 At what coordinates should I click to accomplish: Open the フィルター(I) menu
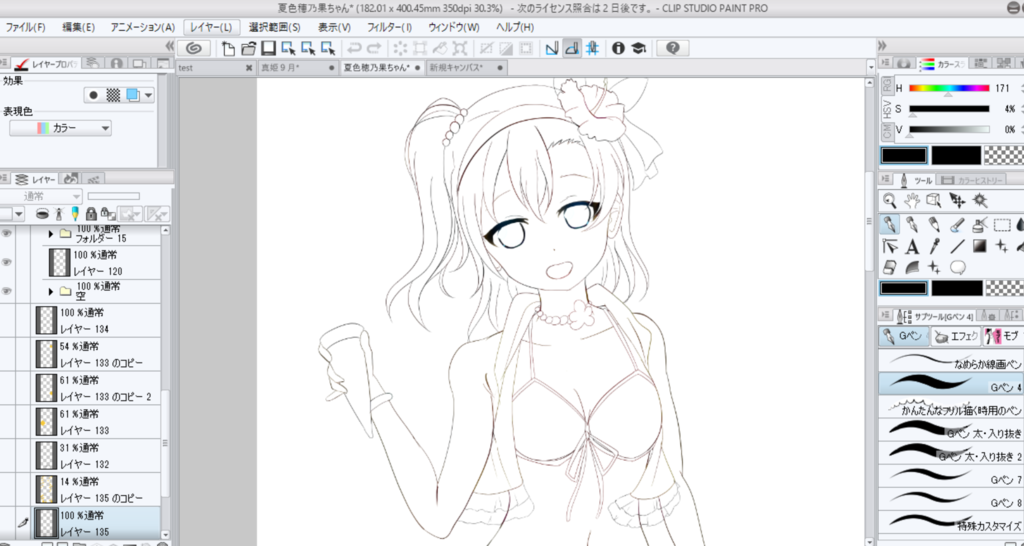coord(390,27)
